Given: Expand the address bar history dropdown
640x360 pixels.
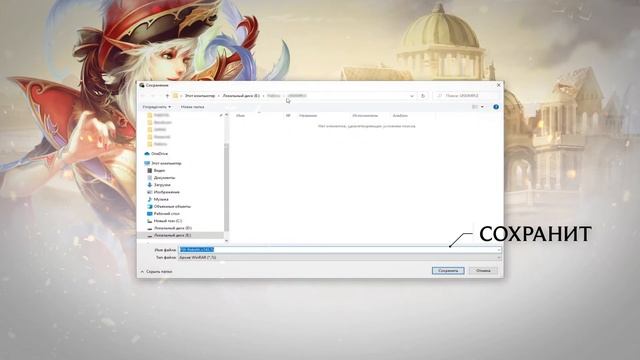Looking at the screenshot, I should point(412,96).
